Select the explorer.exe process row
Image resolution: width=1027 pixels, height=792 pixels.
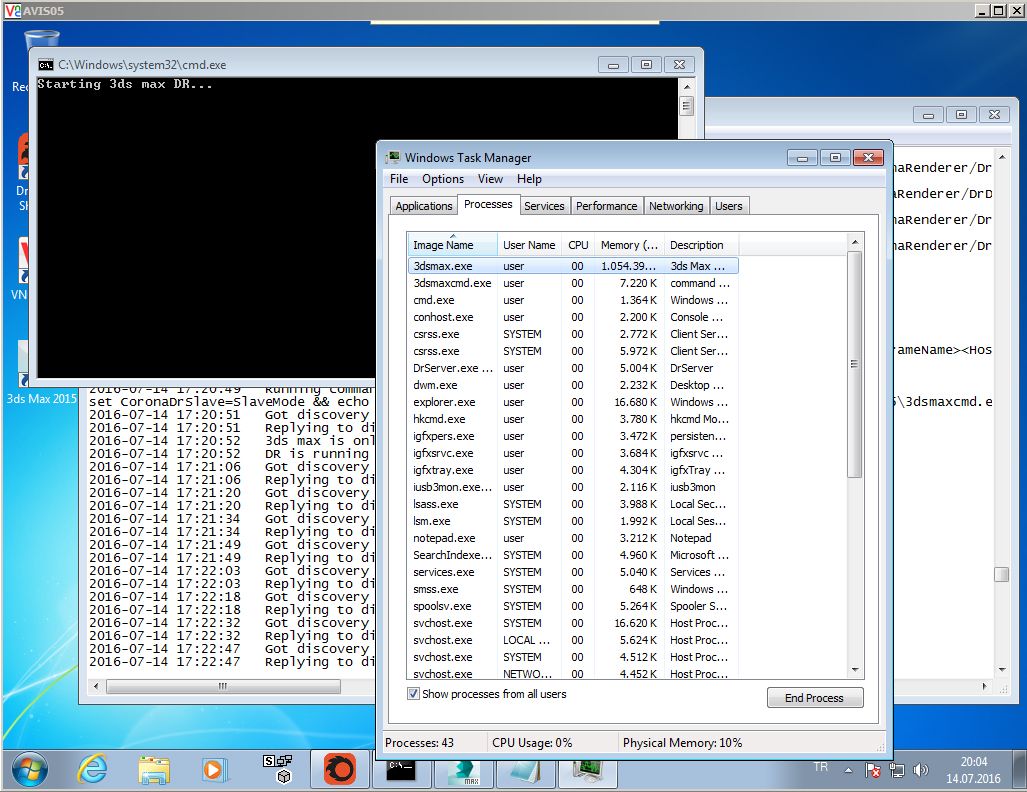pyautogui.click(x=573, y=402)
